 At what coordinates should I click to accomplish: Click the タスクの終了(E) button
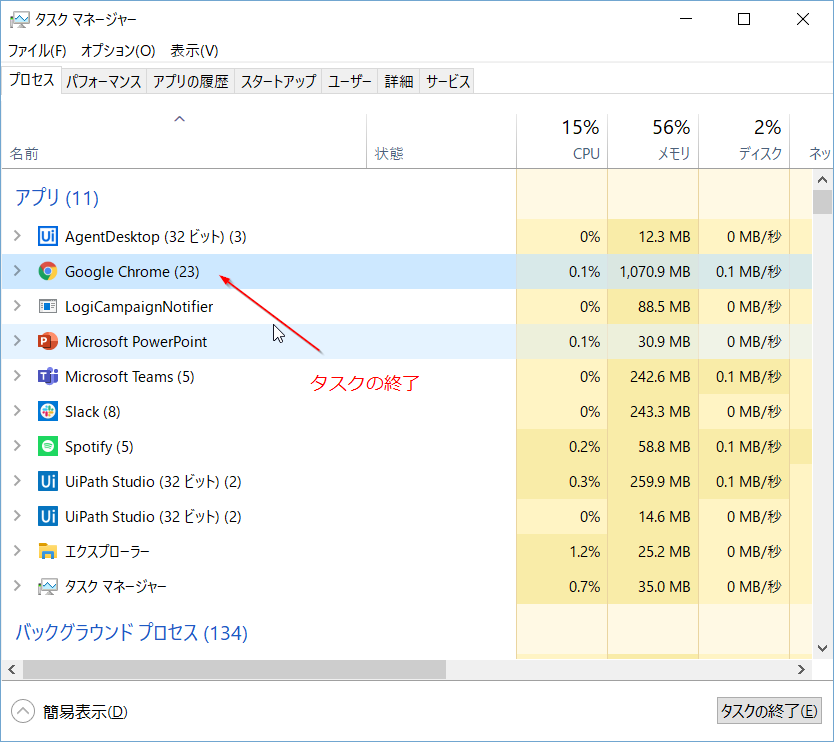click(769, 711)
